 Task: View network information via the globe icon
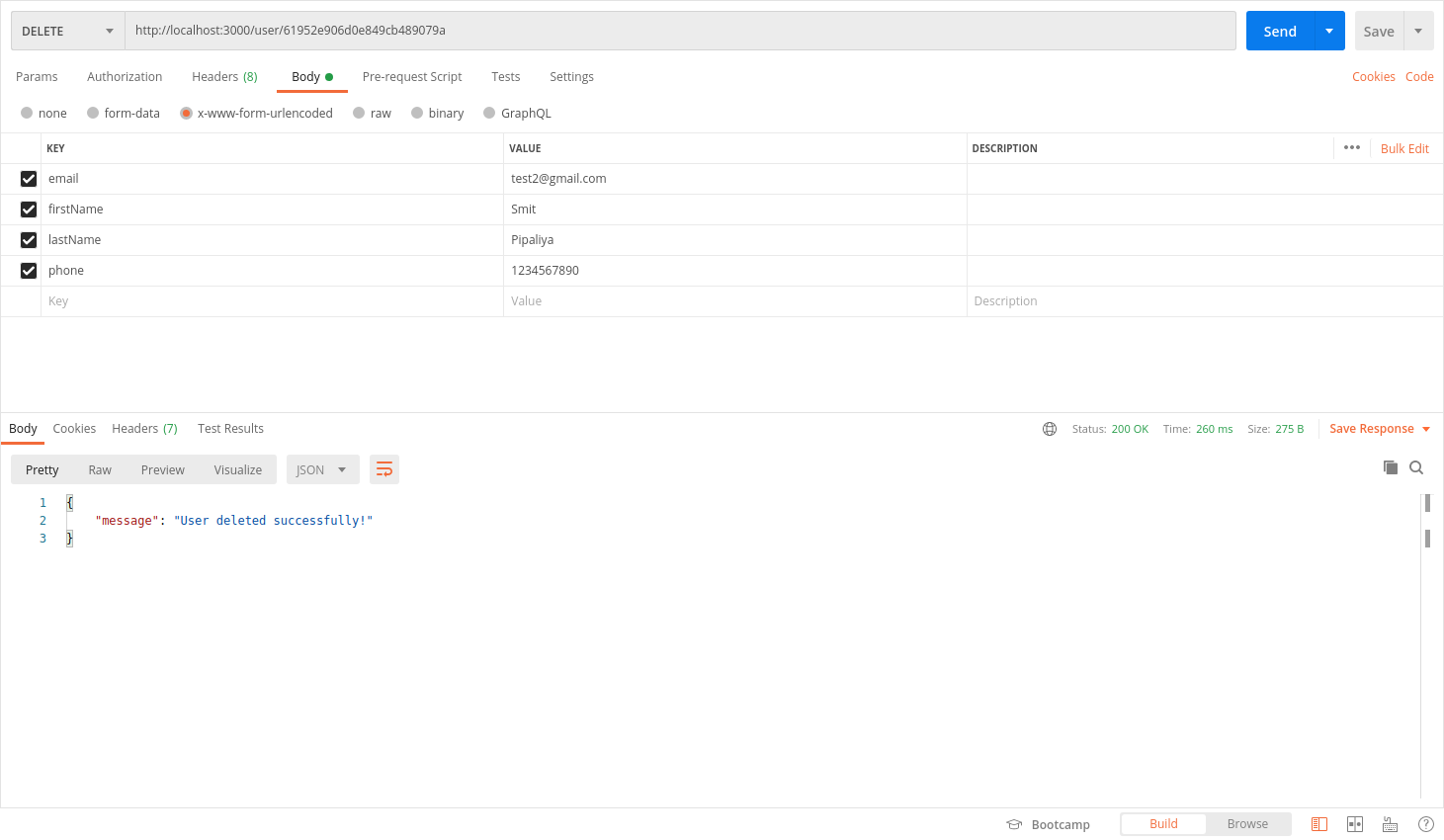click(x=1049, y=428)
